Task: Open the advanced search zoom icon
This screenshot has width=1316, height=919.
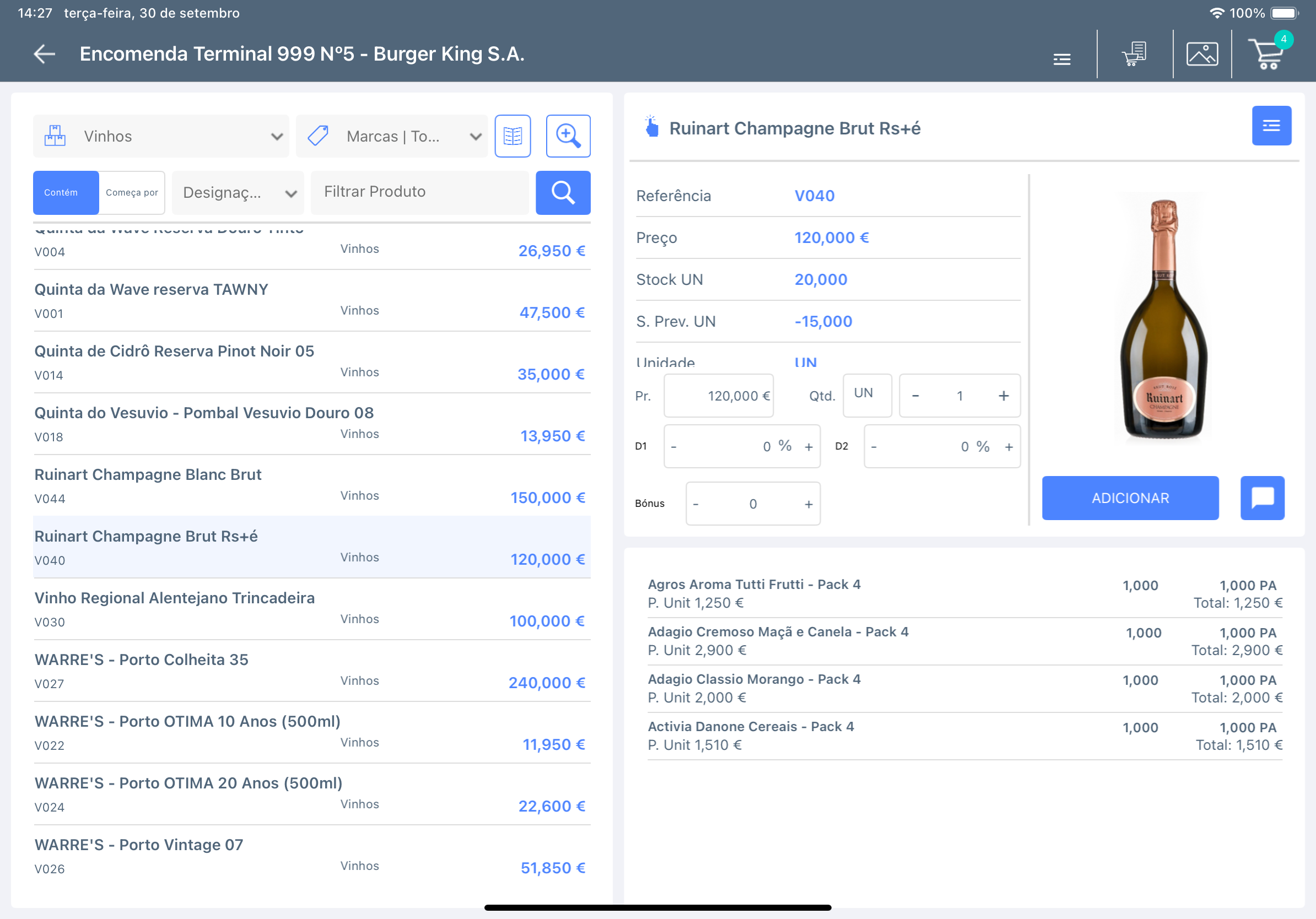Action: coord(568,136)
